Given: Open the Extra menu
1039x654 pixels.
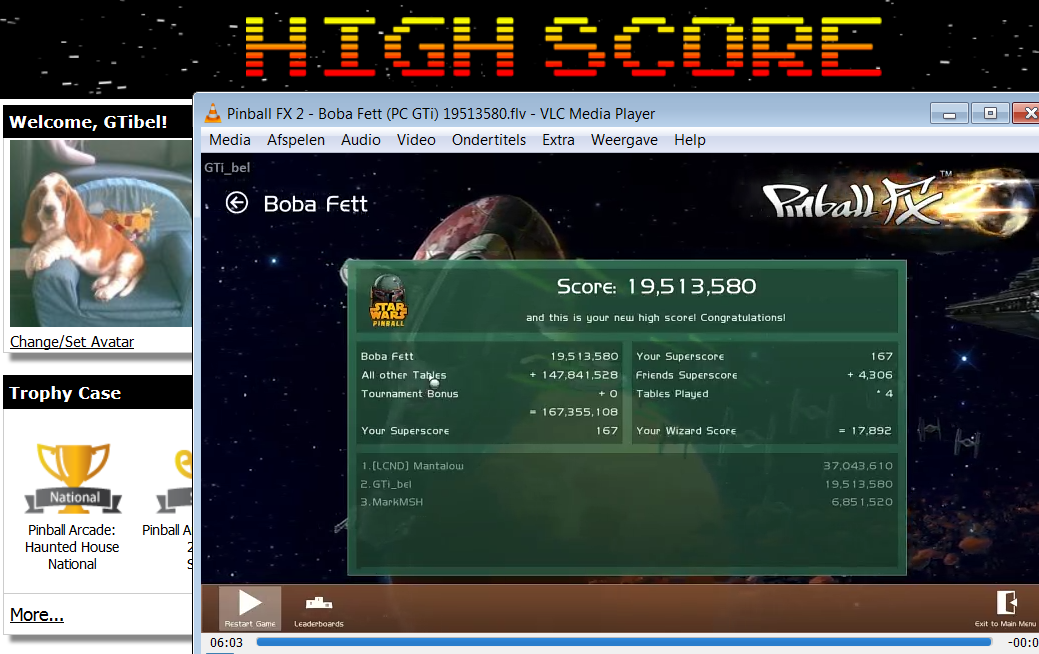Looking at the screenshot, I should pos(558,140).
